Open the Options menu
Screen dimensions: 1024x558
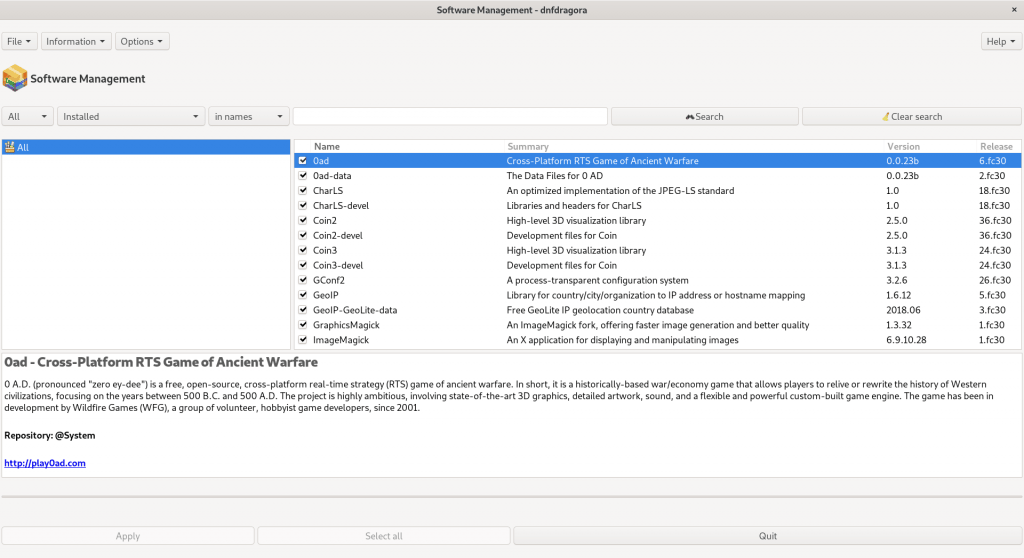click(142, 41)
